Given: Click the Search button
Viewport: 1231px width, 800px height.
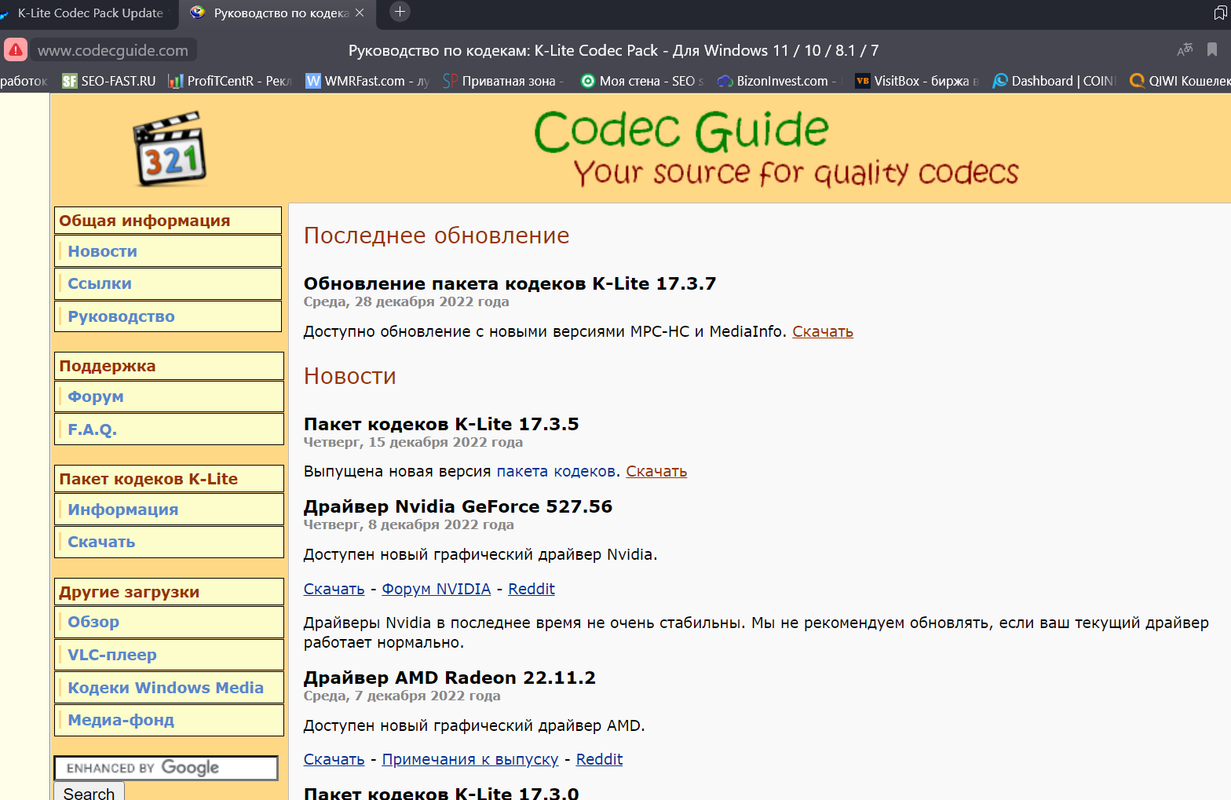Looking at the screenshot, I should [x=89, y=792].
